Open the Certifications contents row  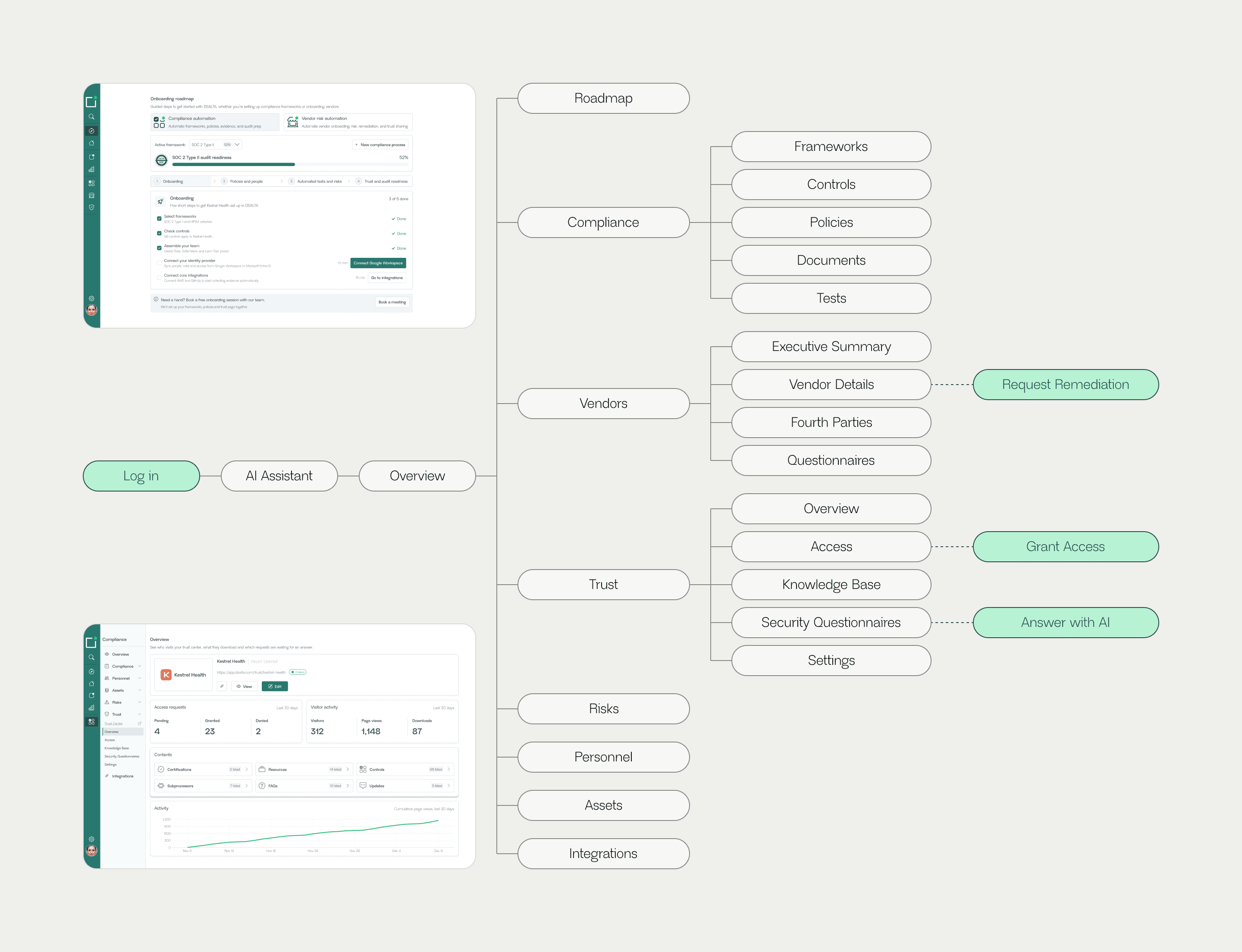(203, 770)
